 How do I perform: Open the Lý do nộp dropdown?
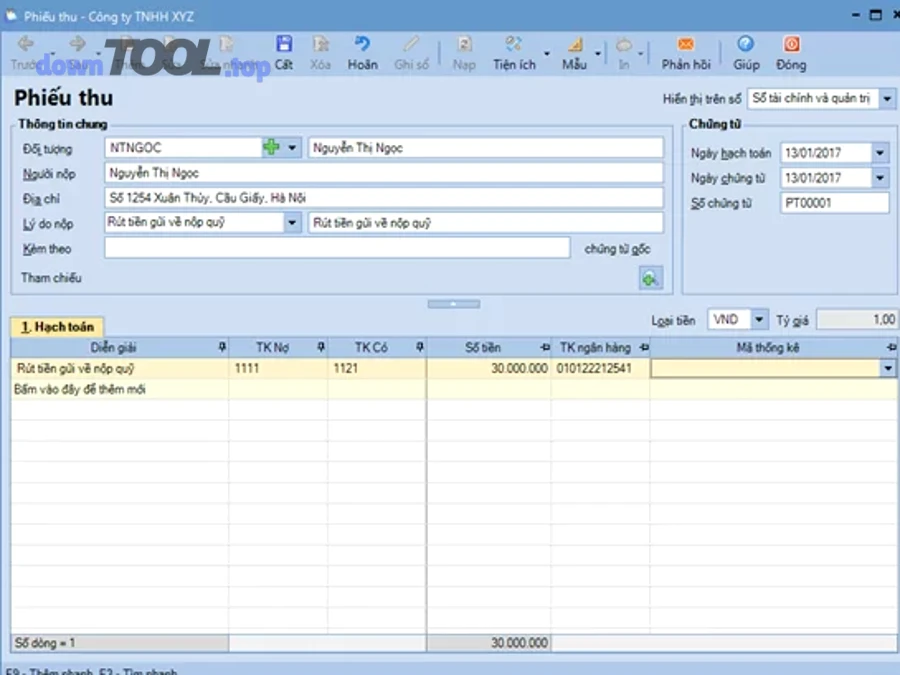(x=292, y=222)
